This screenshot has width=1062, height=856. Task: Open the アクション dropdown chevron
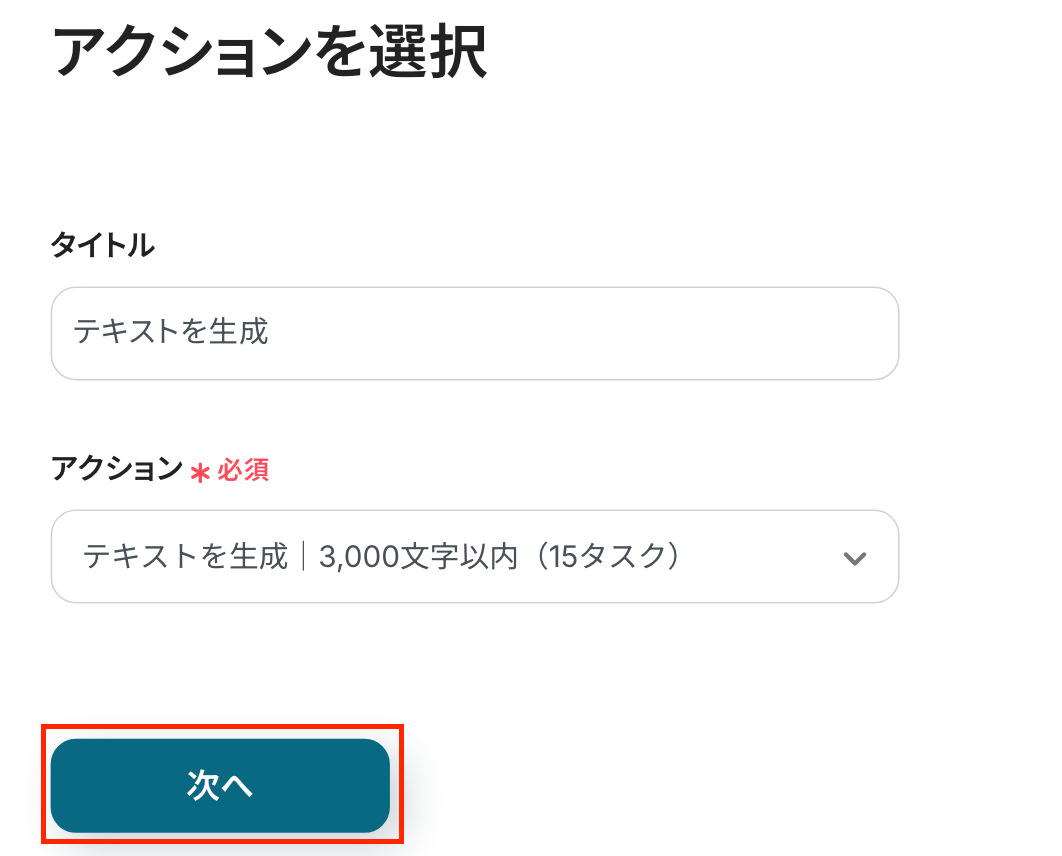click(x=854, y=558)
